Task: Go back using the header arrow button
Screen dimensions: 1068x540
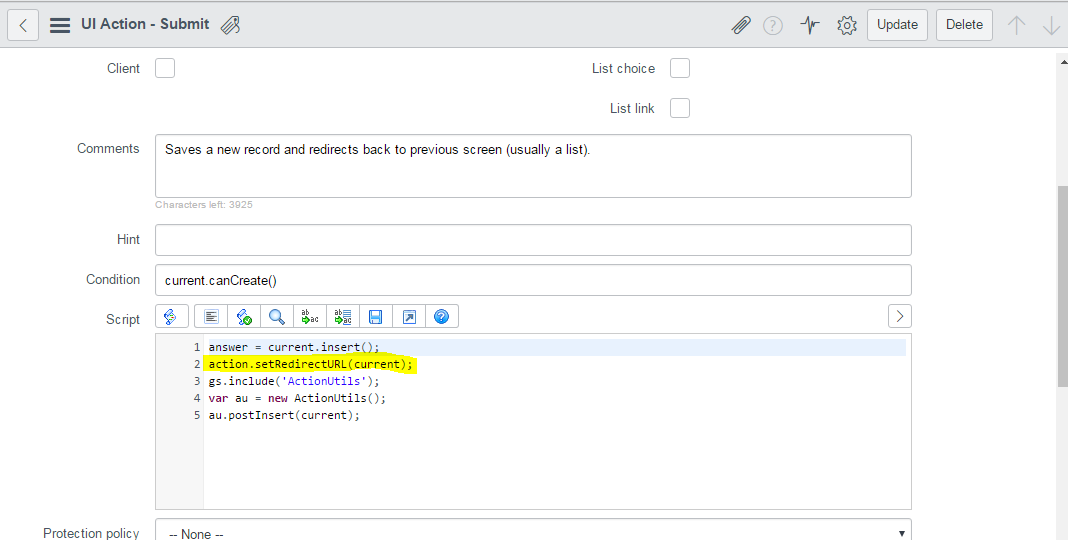Action: tap(23, 25)
